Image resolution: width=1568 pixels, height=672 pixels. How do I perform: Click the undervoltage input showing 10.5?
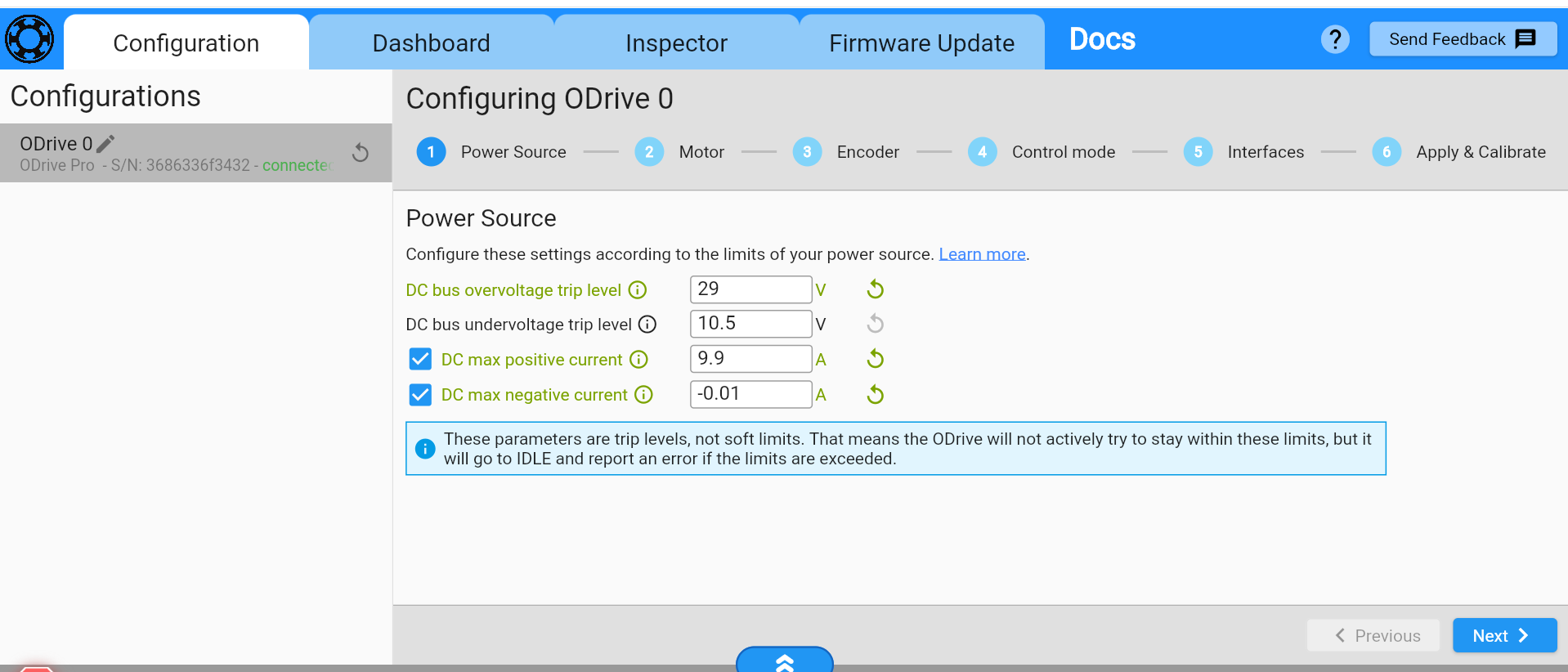click(751, 324)
